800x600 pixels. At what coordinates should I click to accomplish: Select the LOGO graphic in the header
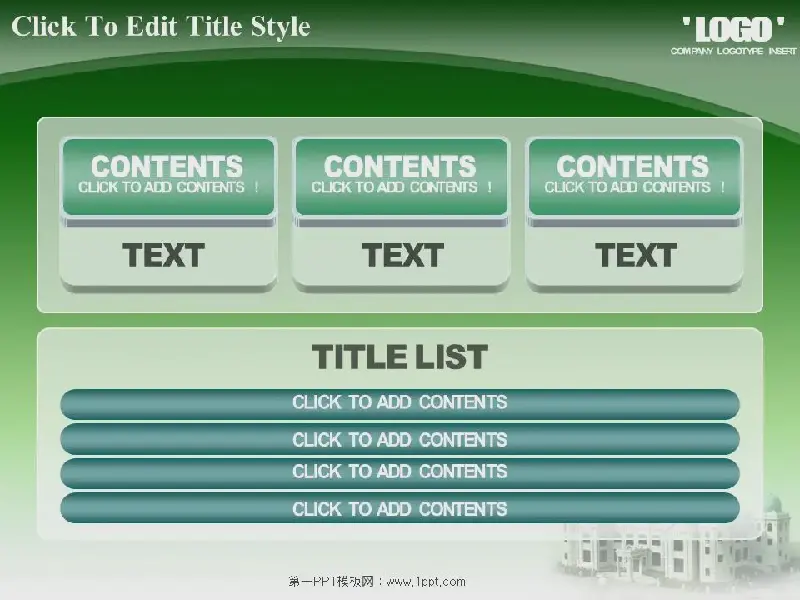tap(733, 28)
